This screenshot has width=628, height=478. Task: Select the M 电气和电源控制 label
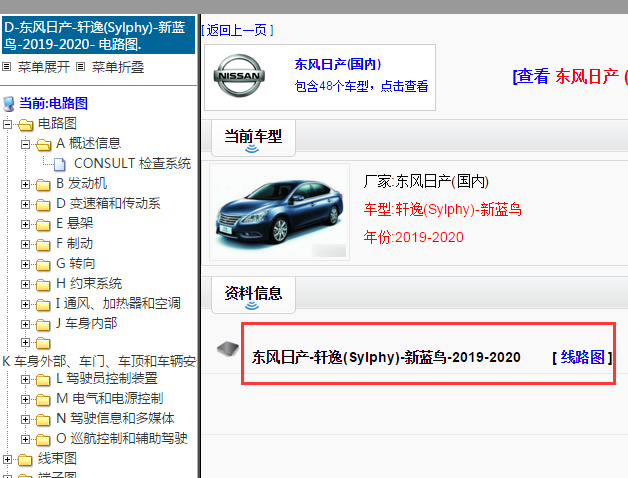[x=110, y=399]
